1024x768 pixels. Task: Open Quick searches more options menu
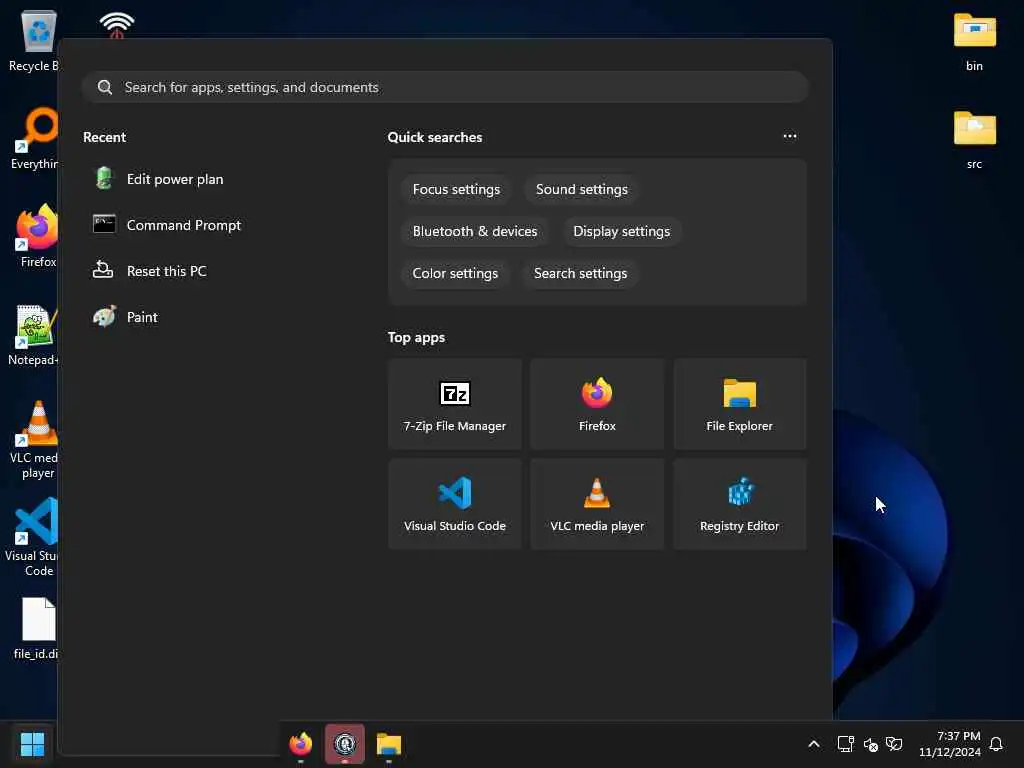pyautogui.click(x=790, y=136)
